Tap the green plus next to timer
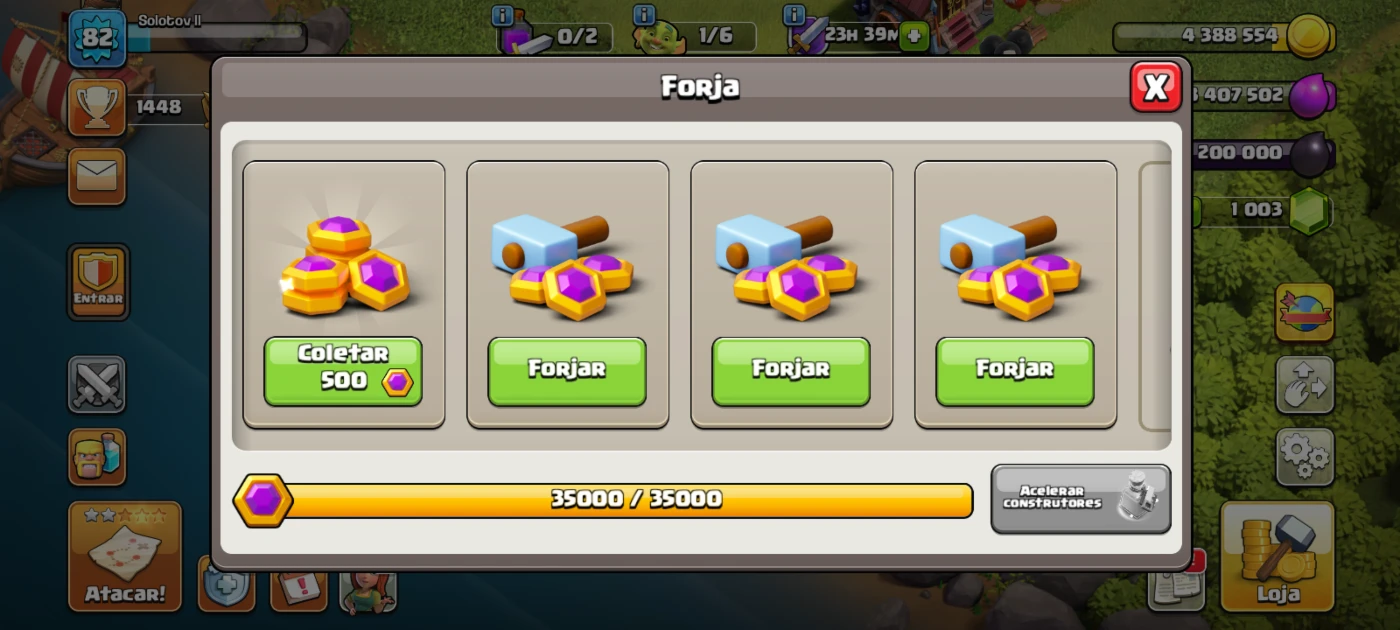Screen dimensions: 1400x630 pyautogui.click(x=914, y=37)
